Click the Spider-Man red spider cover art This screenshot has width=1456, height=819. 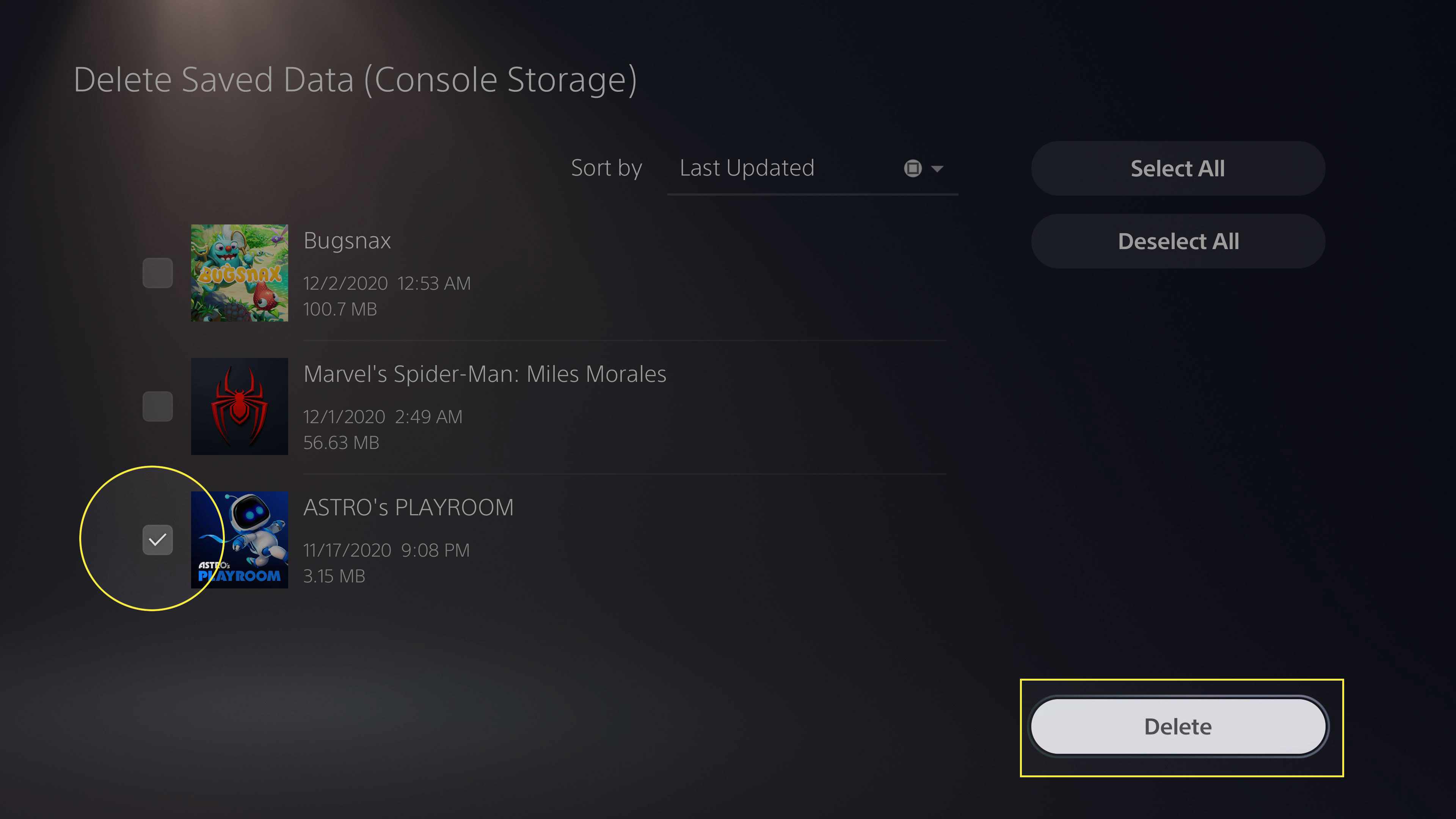pyautogui.click(x=240, y=406)
